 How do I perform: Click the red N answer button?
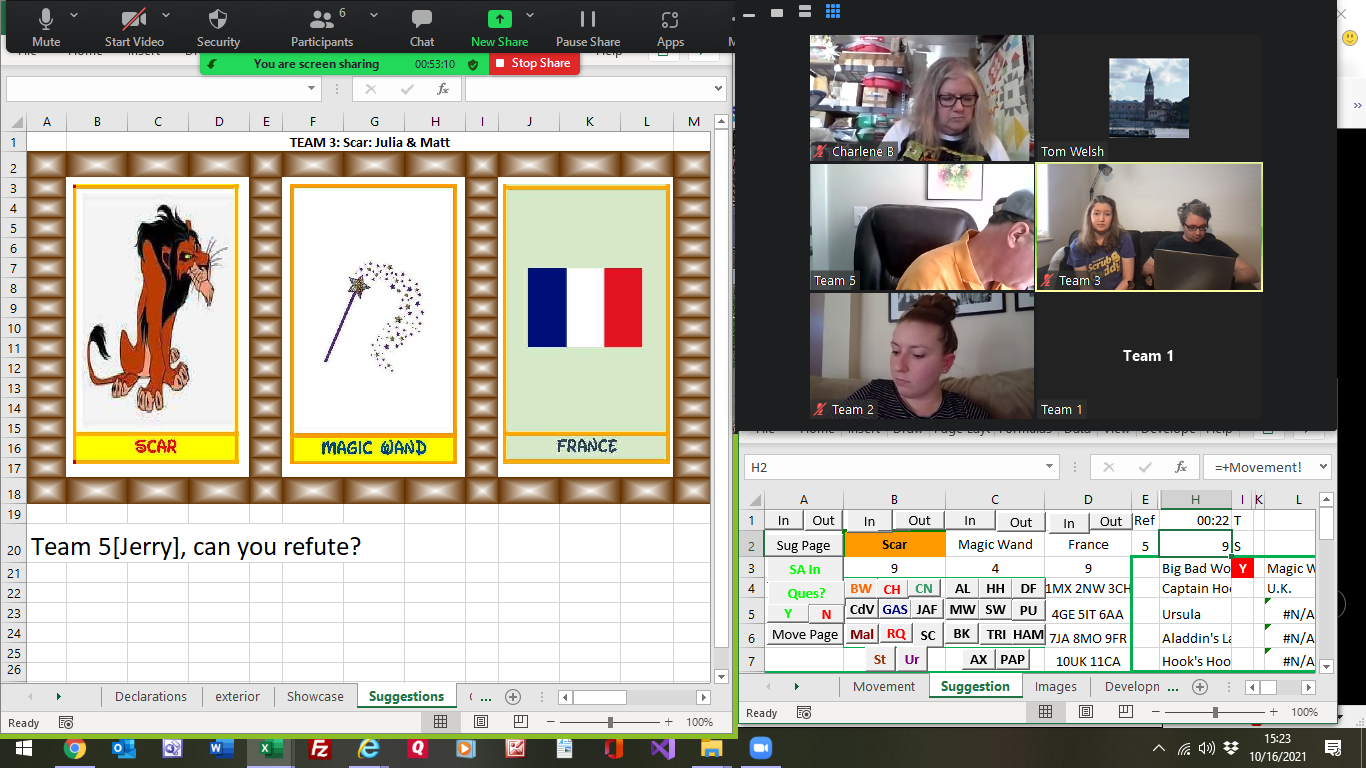pyautogui.click(x=826, y=614)
